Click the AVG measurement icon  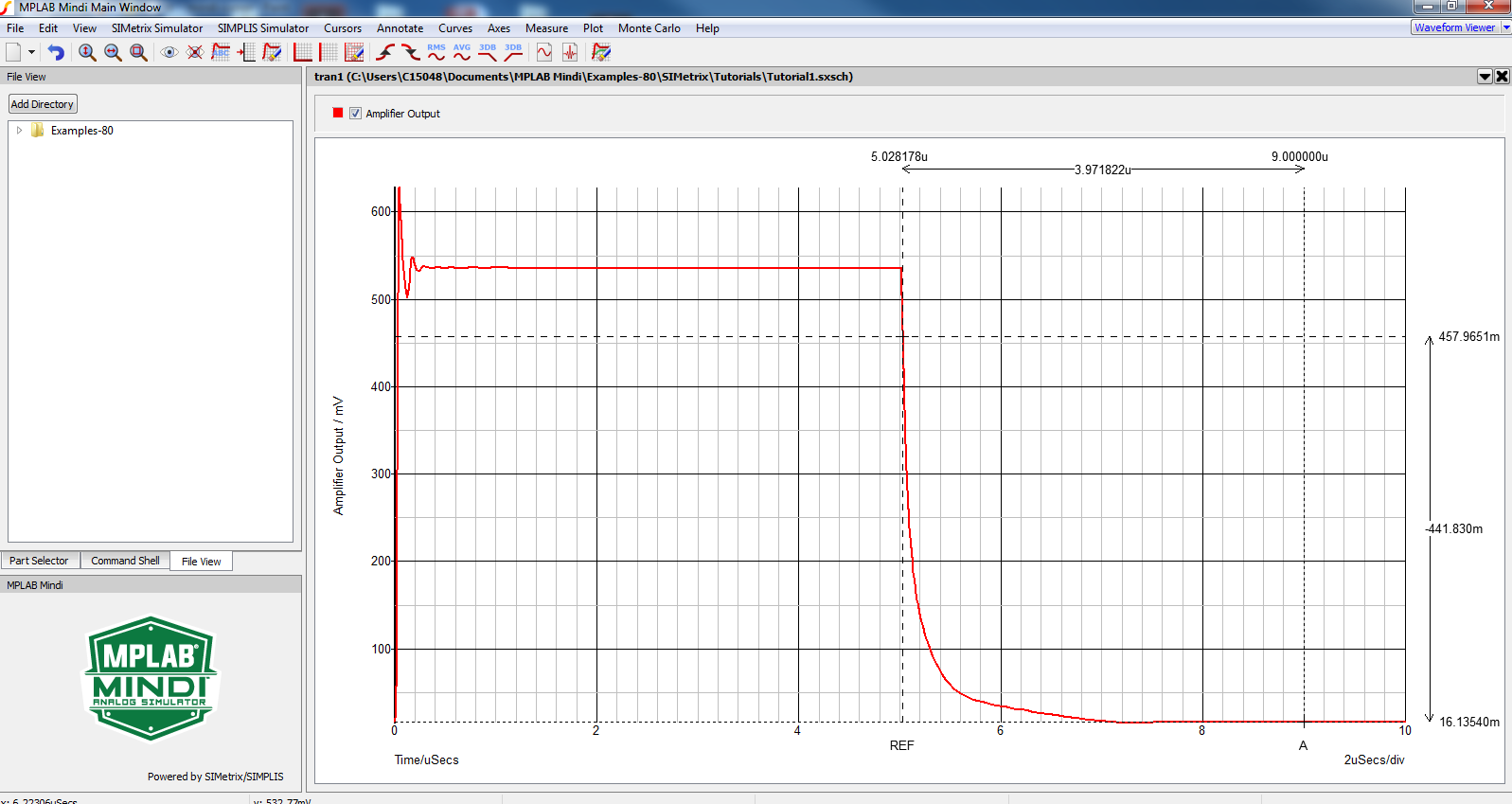461,52
